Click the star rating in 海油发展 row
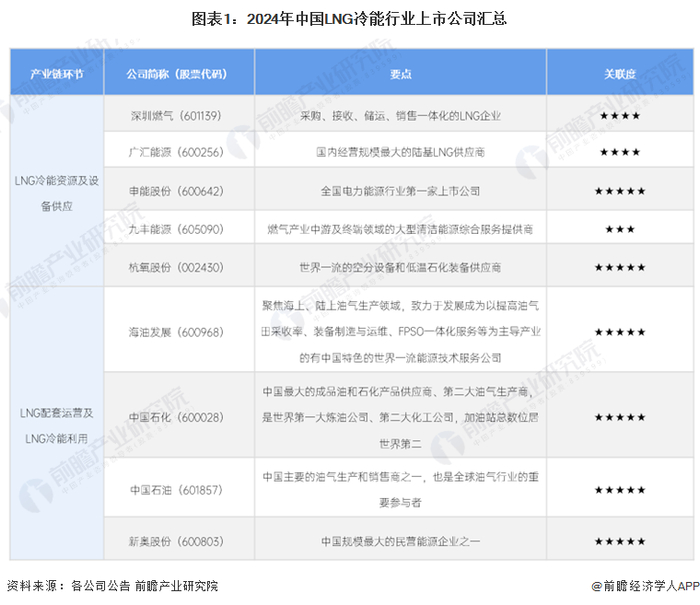 click(620, 332)
